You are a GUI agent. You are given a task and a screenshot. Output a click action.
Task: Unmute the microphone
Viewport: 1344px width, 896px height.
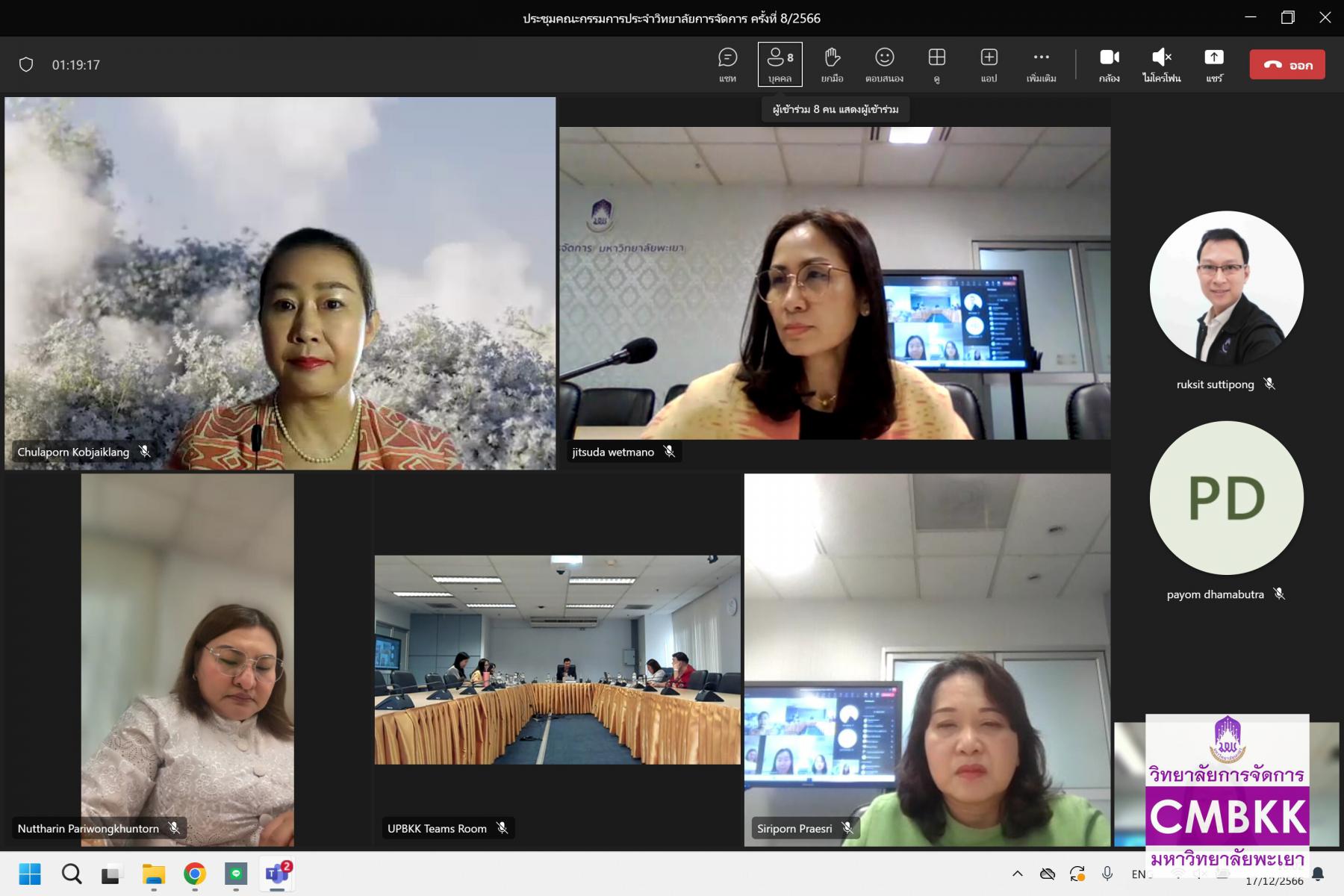point(1162,65)
